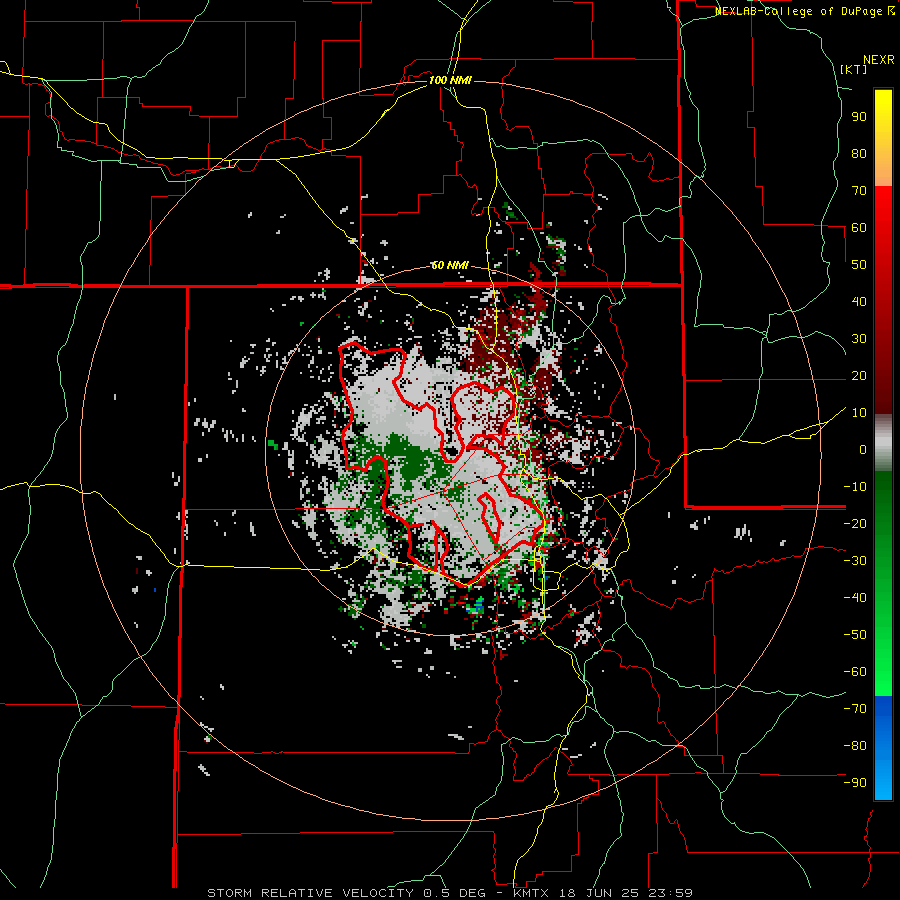Click the -20 value on velocity scale

tap(855, 523)
